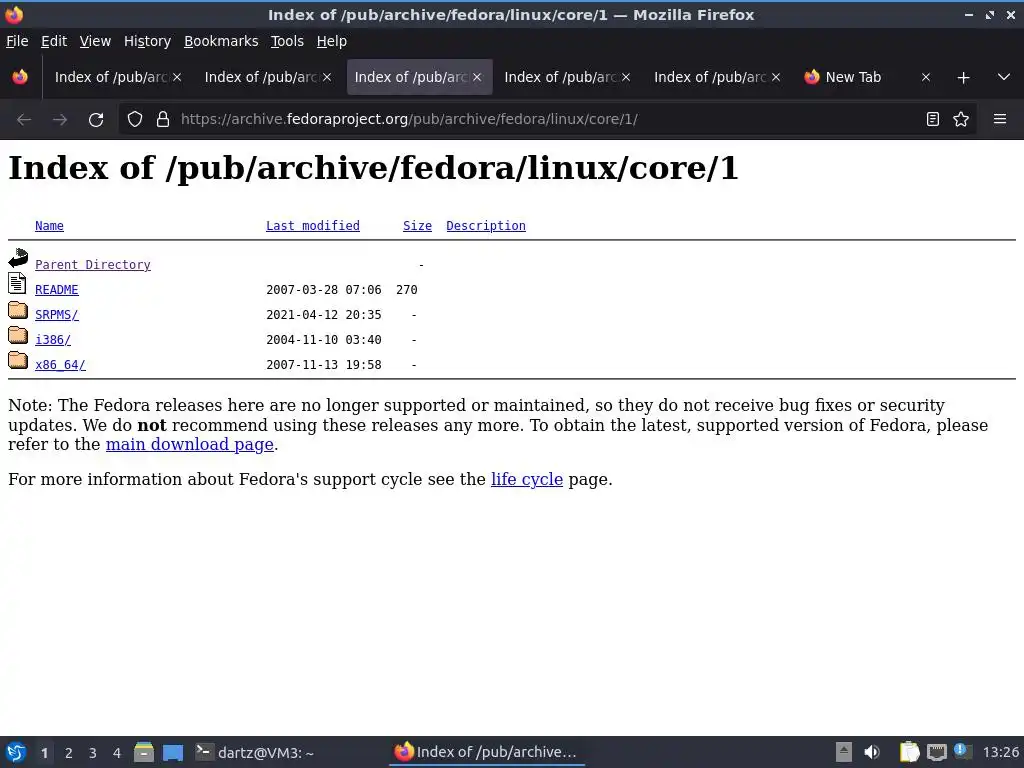Show site security padlock info
Viewport: 1024px width, 768px height.
(163, 120)
